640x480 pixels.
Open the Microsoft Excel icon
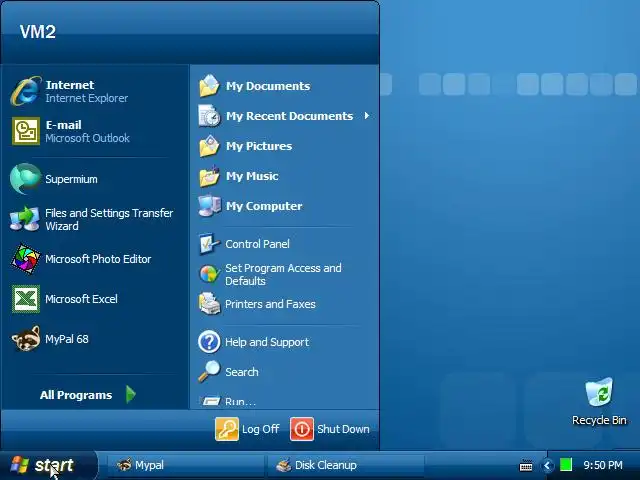[26, 299]
